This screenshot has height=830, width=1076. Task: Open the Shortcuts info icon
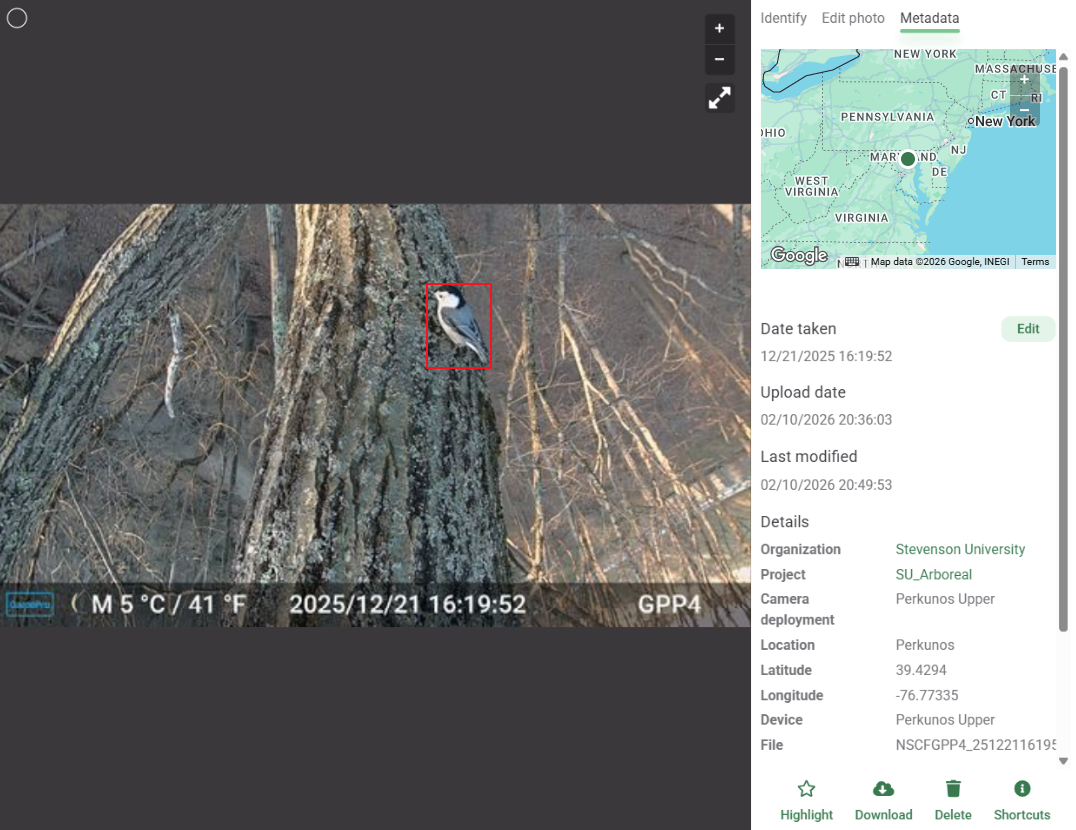coord(1022,789)
